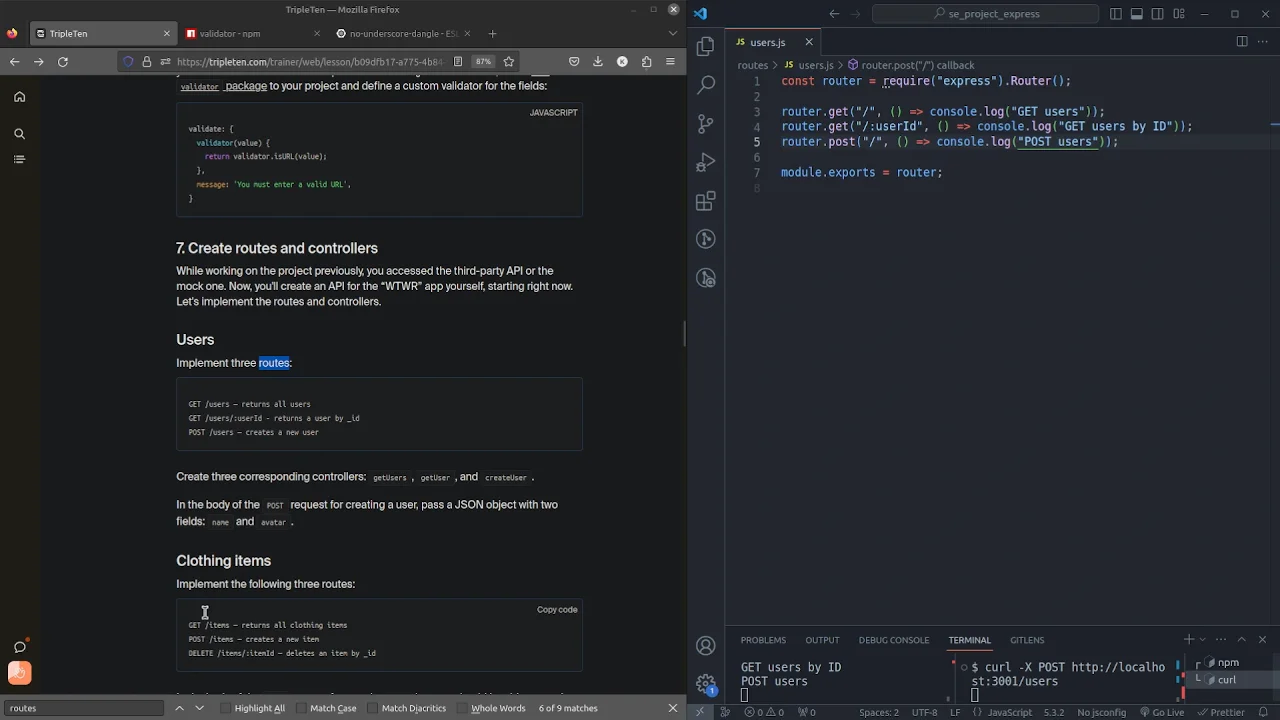This screenshot has height=720, width=1280.
Task: Toggle Highlight All in find bar
Action: click(252, 708)
